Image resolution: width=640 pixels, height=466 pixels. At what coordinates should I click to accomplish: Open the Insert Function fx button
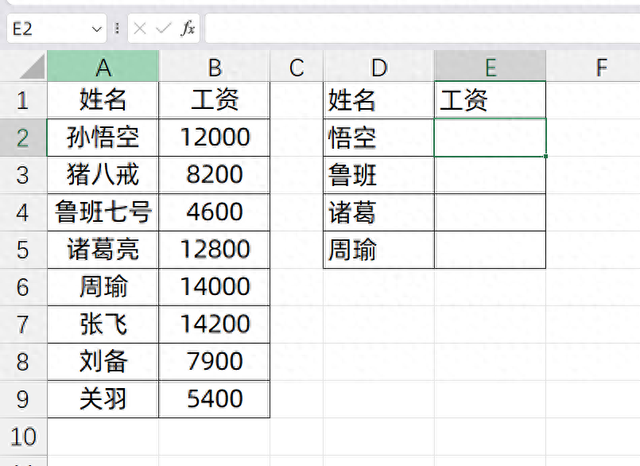[x=188, y=29]
